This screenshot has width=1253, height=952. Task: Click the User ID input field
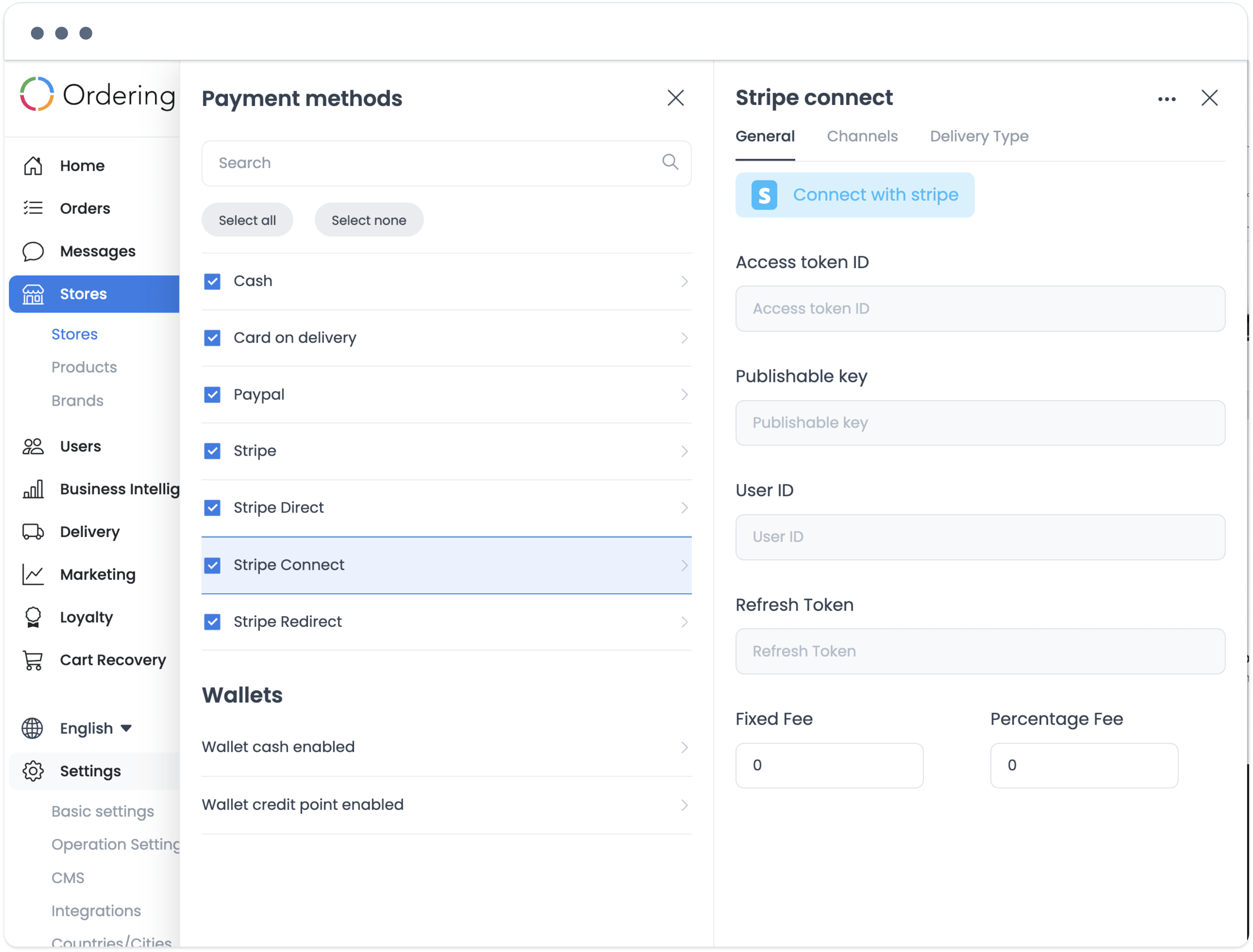tap(980, 537)
